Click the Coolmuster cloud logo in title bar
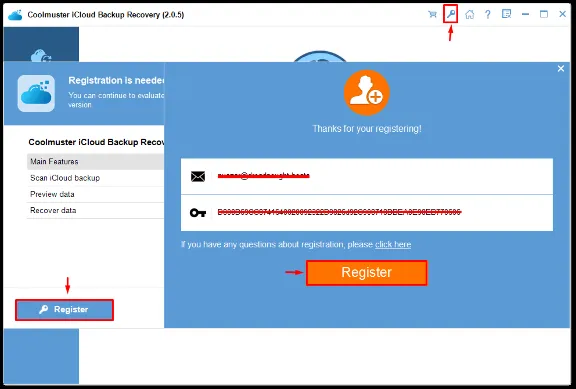The width and height of the screenshot is (576, 389). (x=15, y=15)
